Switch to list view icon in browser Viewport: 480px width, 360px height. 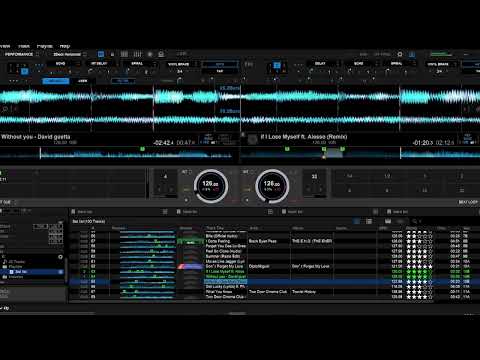(x=369, y=221)
